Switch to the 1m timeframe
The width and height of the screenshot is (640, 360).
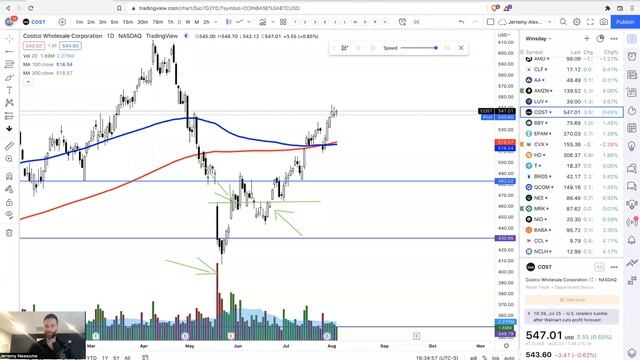tap(79, 22)
